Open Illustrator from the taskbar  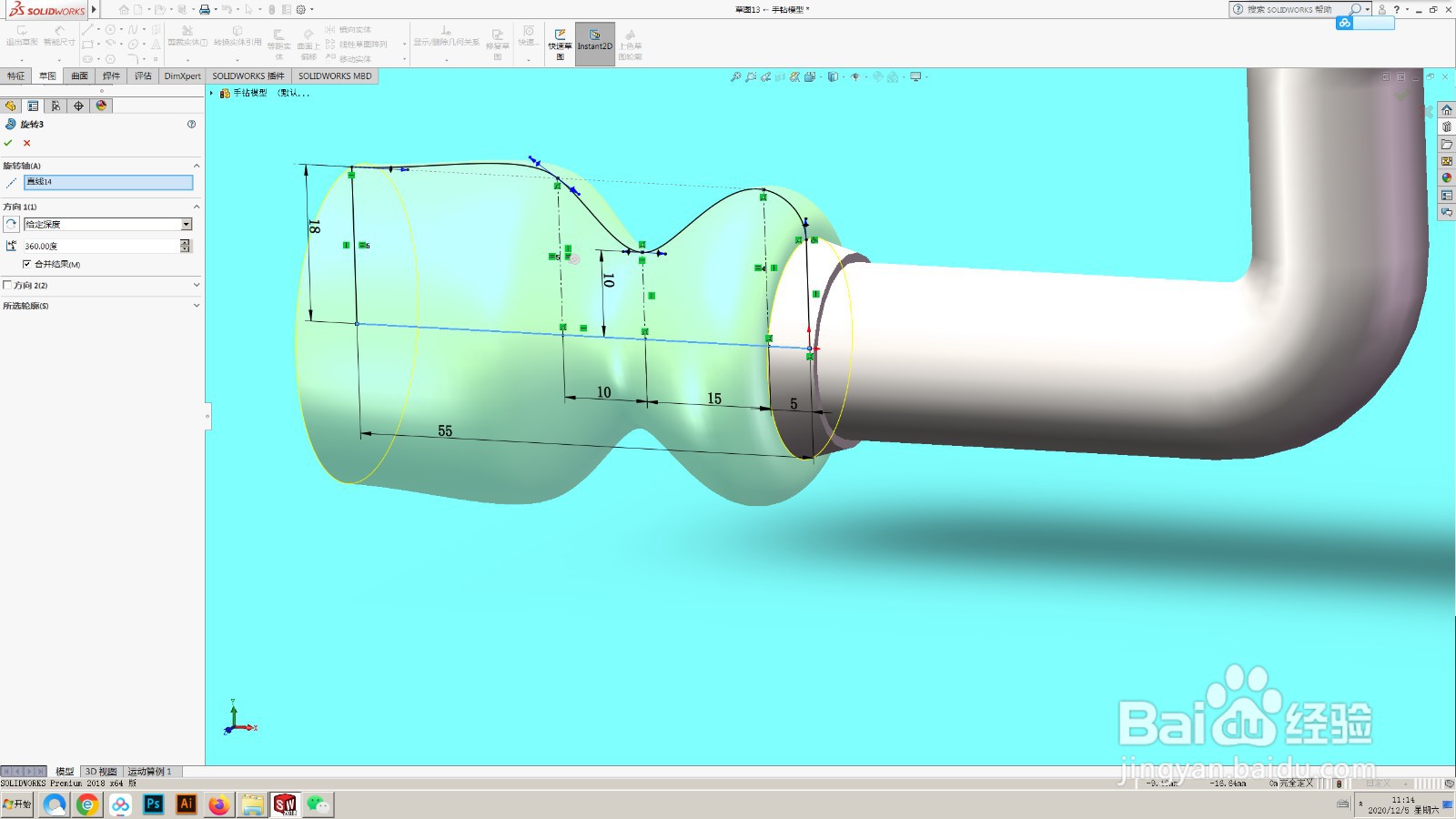coord(186,804)
